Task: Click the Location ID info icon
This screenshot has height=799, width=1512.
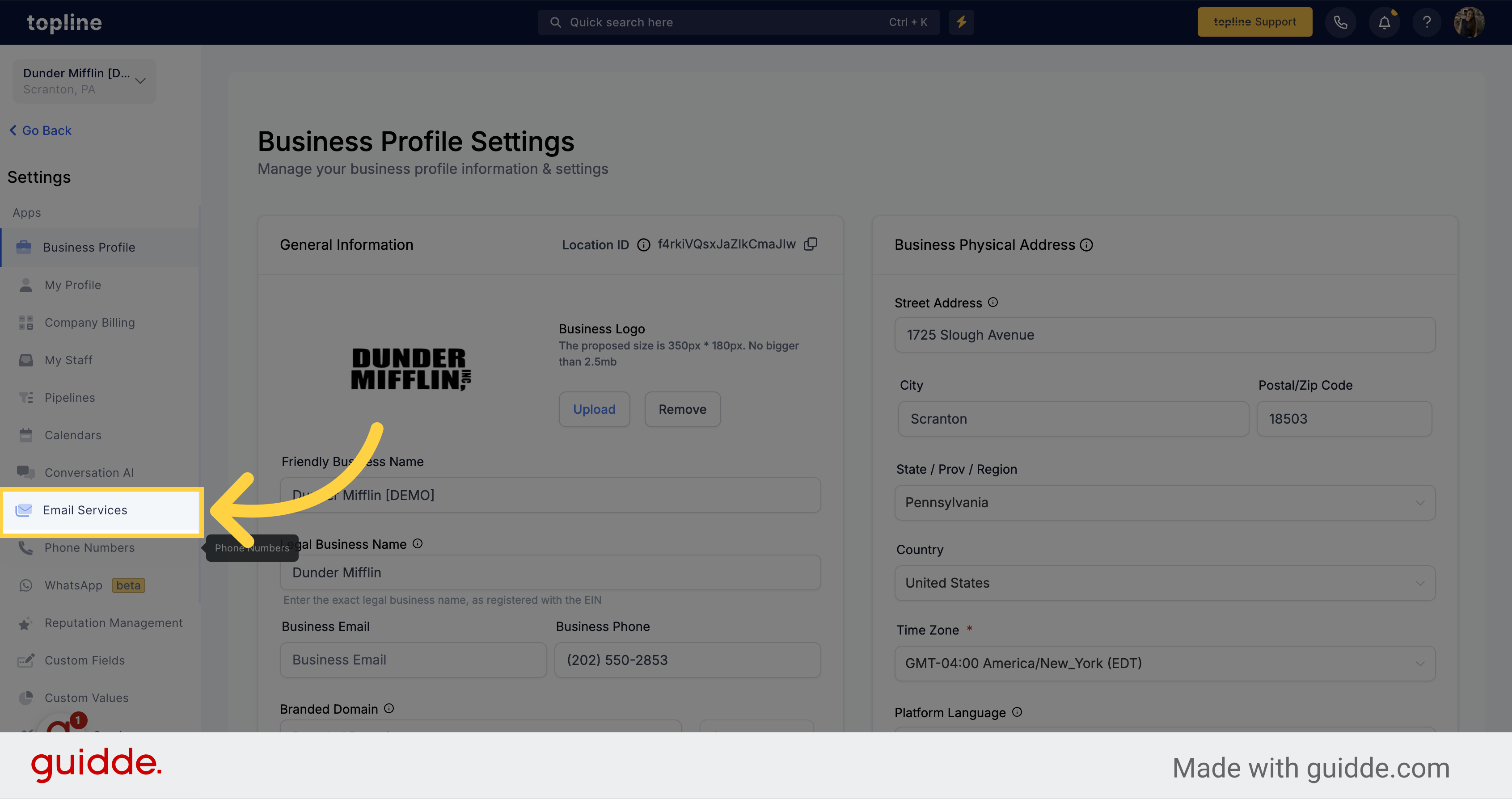Action: (x=643, y=245)
